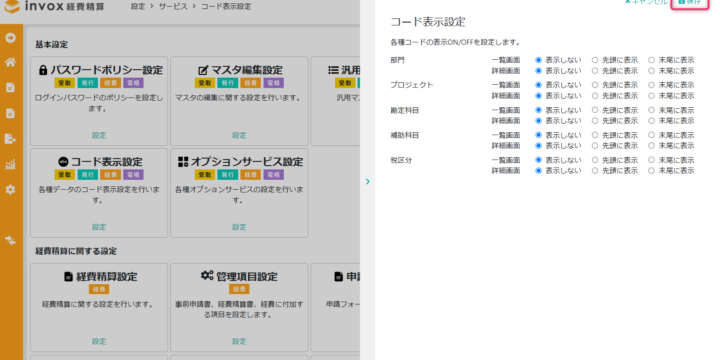This screenshot has width=720, height=360.
Task: Click コード表示設定 panel title
Action: 428,22
